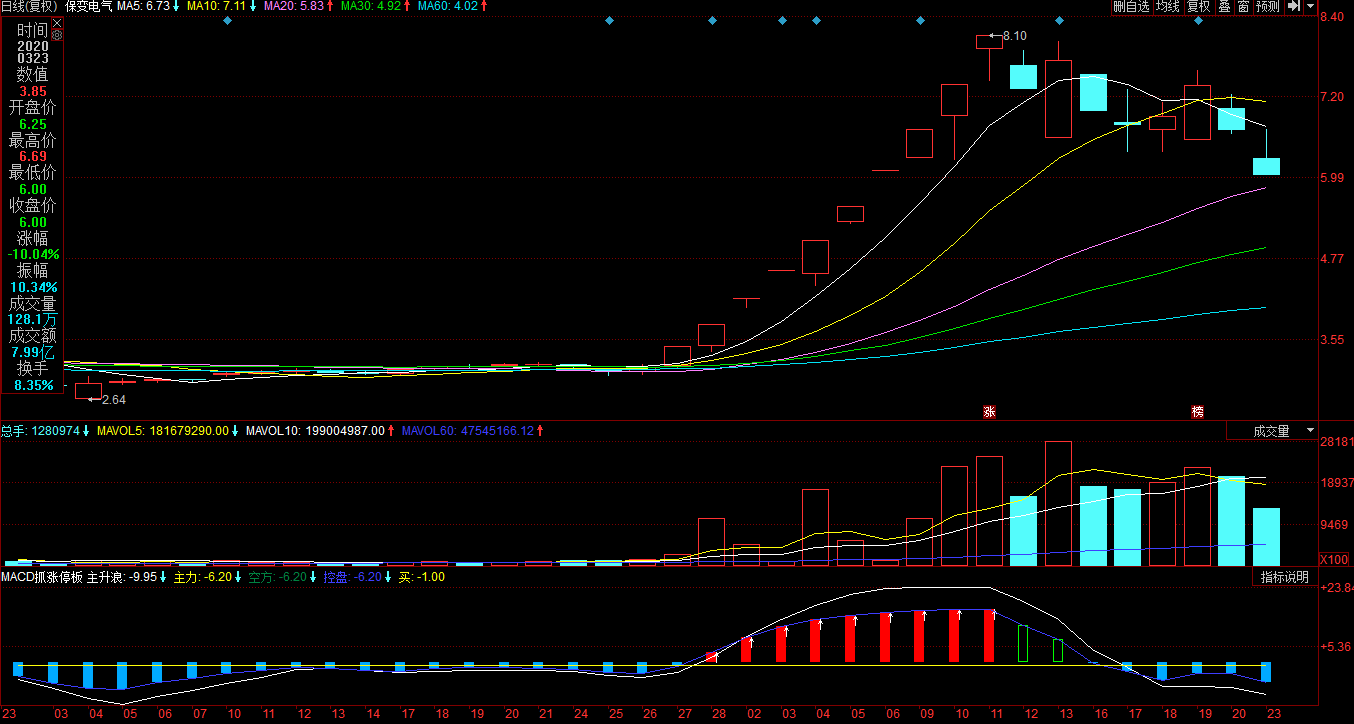Close the floating data info panel
The width and height of the screenshot is (1354, 724).
(x=57, y=23)
